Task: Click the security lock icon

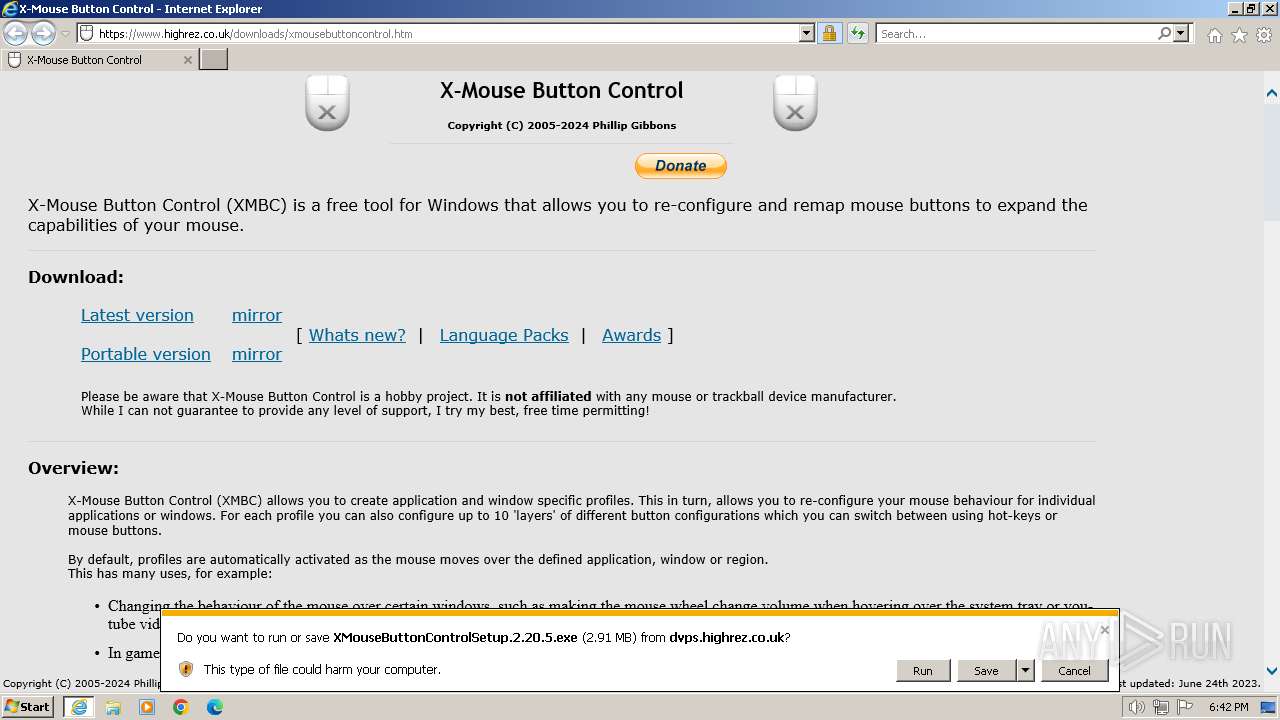Action: pyautogui.click(x=829, y=33)
